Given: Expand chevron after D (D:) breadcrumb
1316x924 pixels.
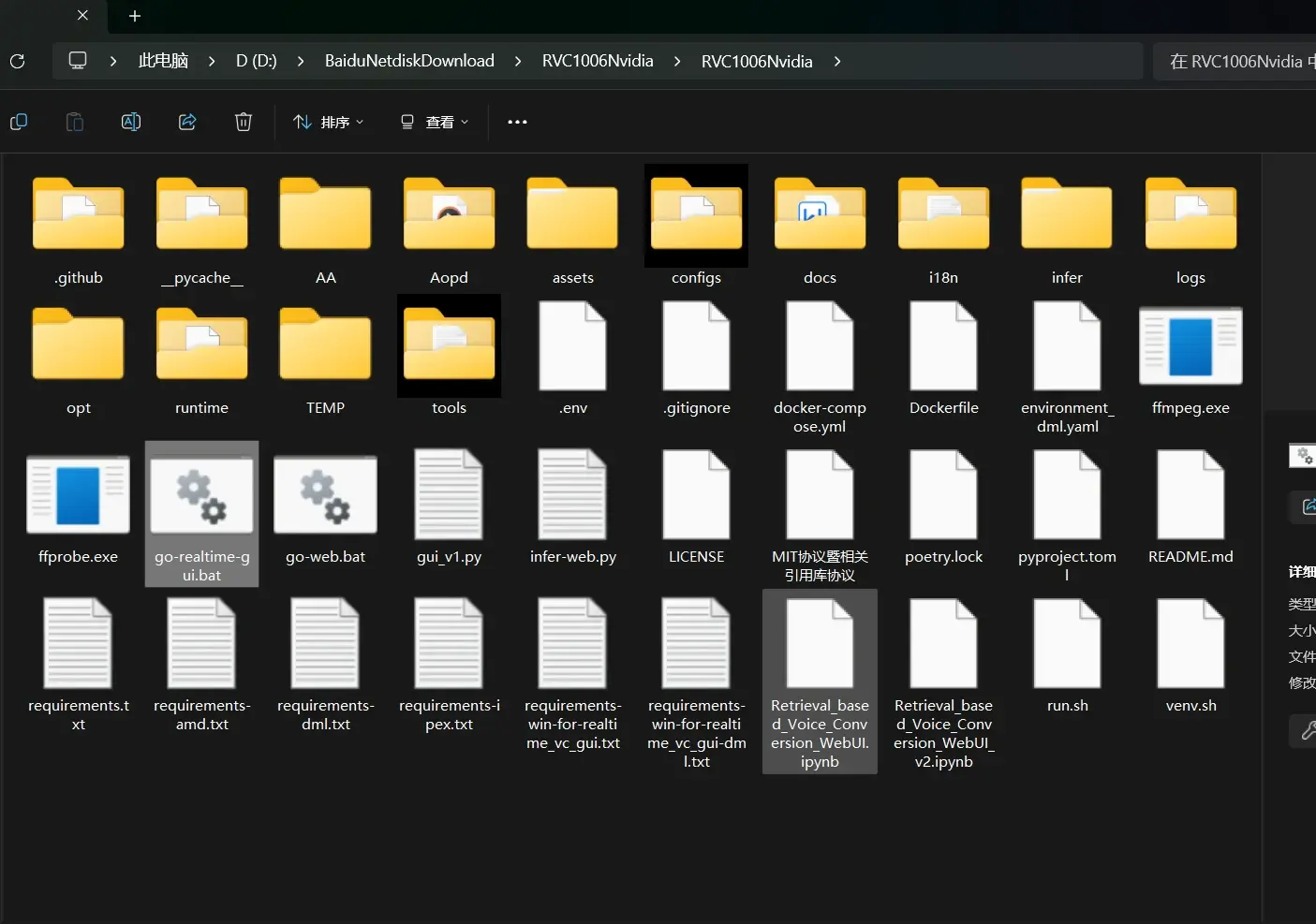Looking at the screenshot, I should click(x=301, y=61).
